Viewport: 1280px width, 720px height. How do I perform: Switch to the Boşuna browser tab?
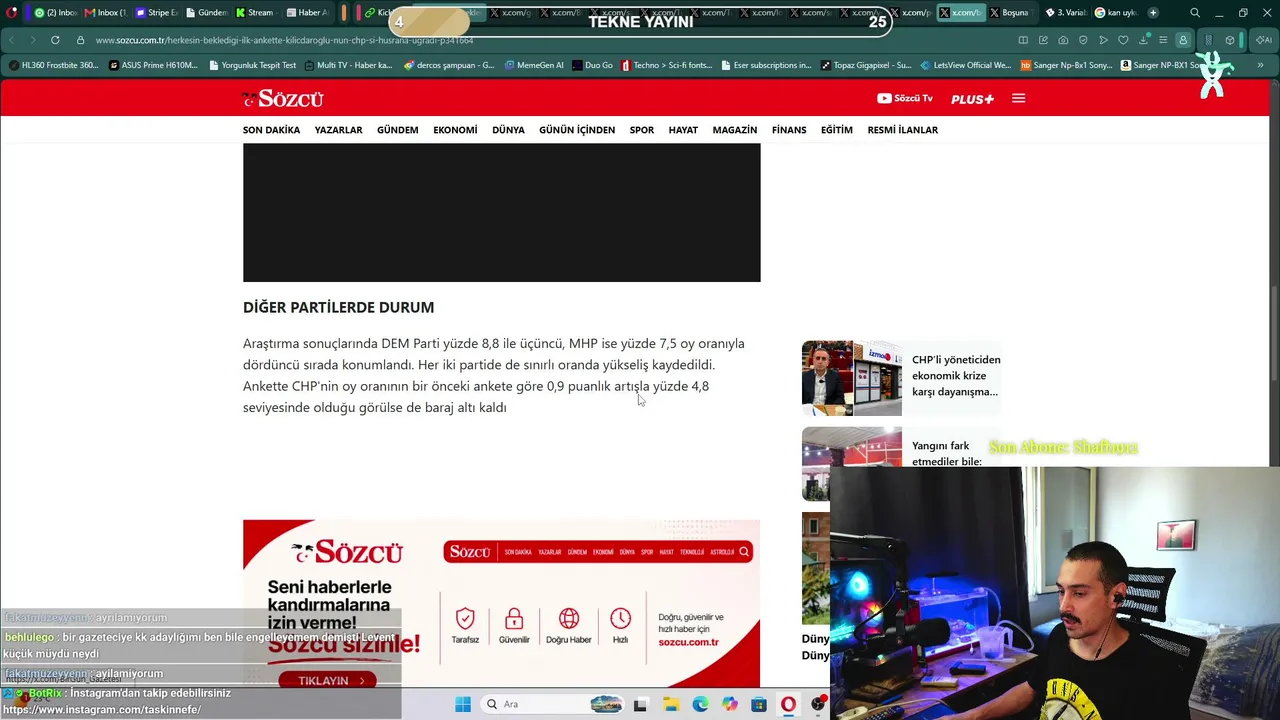pyautogui.click(x=1010, y=13)
